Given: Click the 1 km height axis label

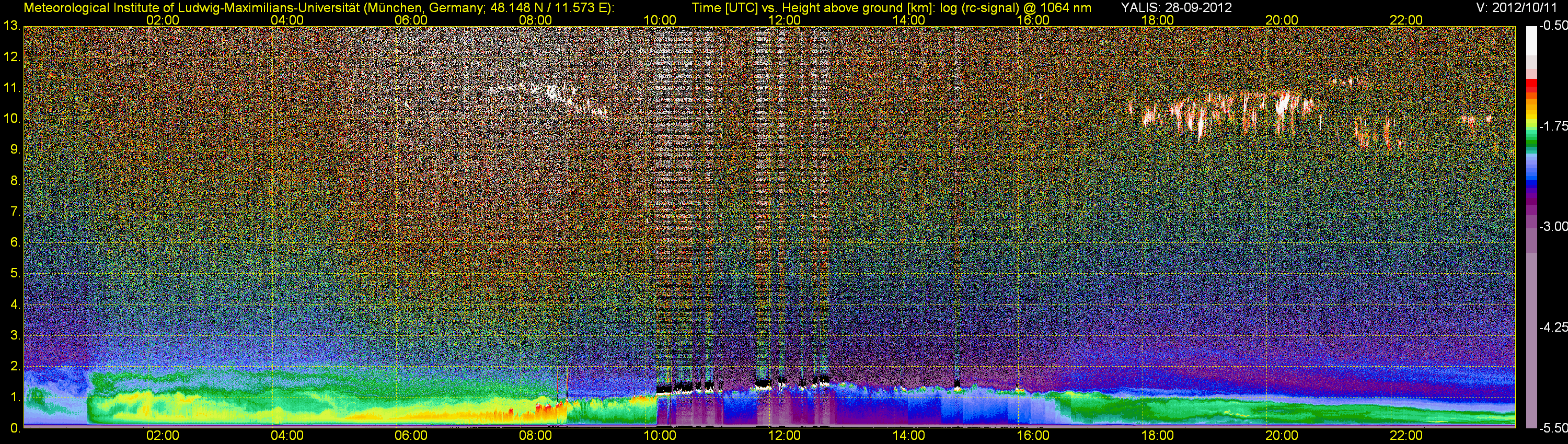Looking at the screenshot, I should pyautogui.click(x=15, y=397).
